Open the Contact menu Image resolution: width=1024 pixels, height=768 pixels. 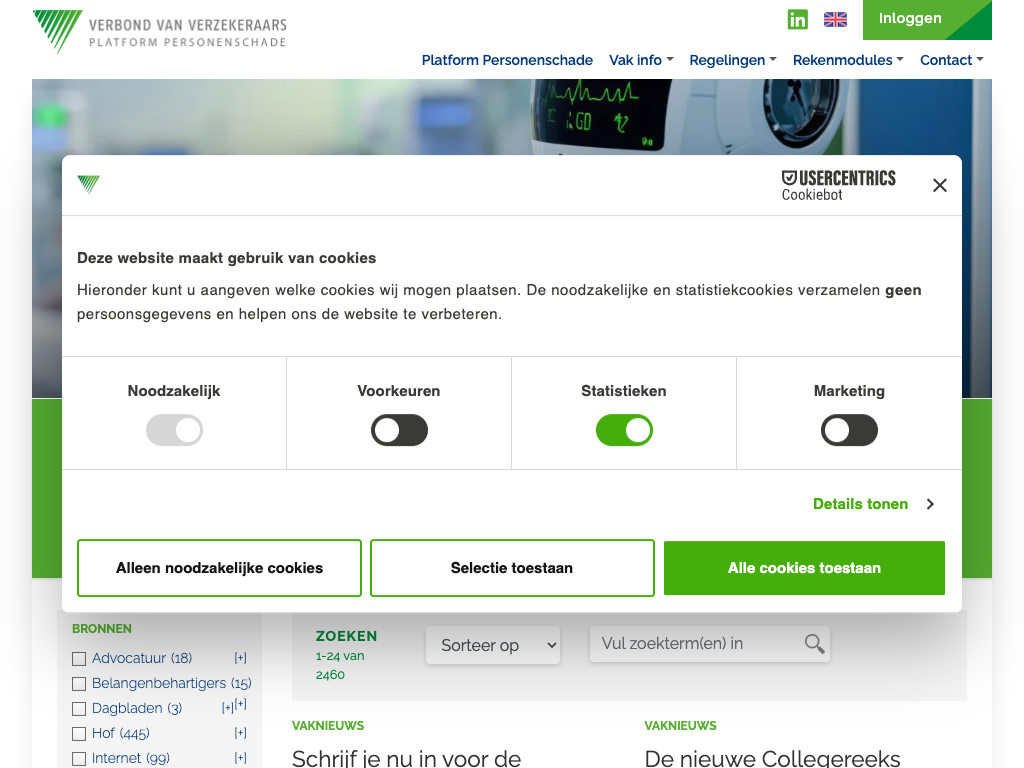pyautogui.click(x=951, y=60)
